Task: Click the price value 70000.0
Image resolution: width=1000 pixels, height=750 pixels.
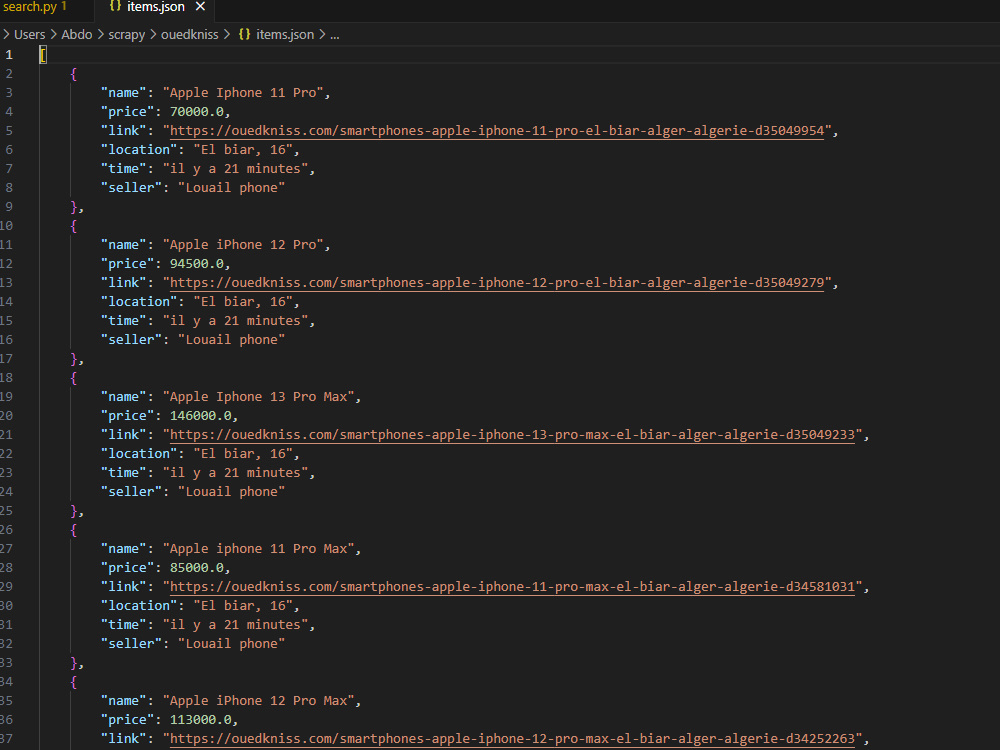Action: (x=197, y=112)
